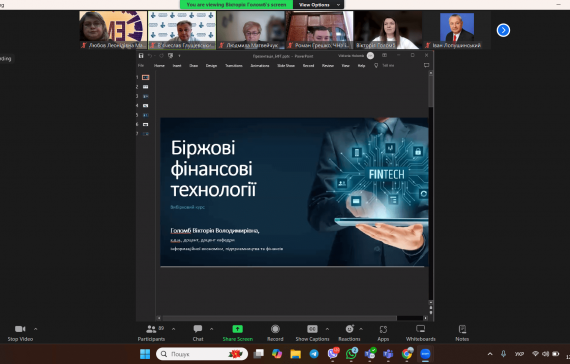Open Zoom Apps
This screenshot has height=364, width=570.
click(383, 333)
